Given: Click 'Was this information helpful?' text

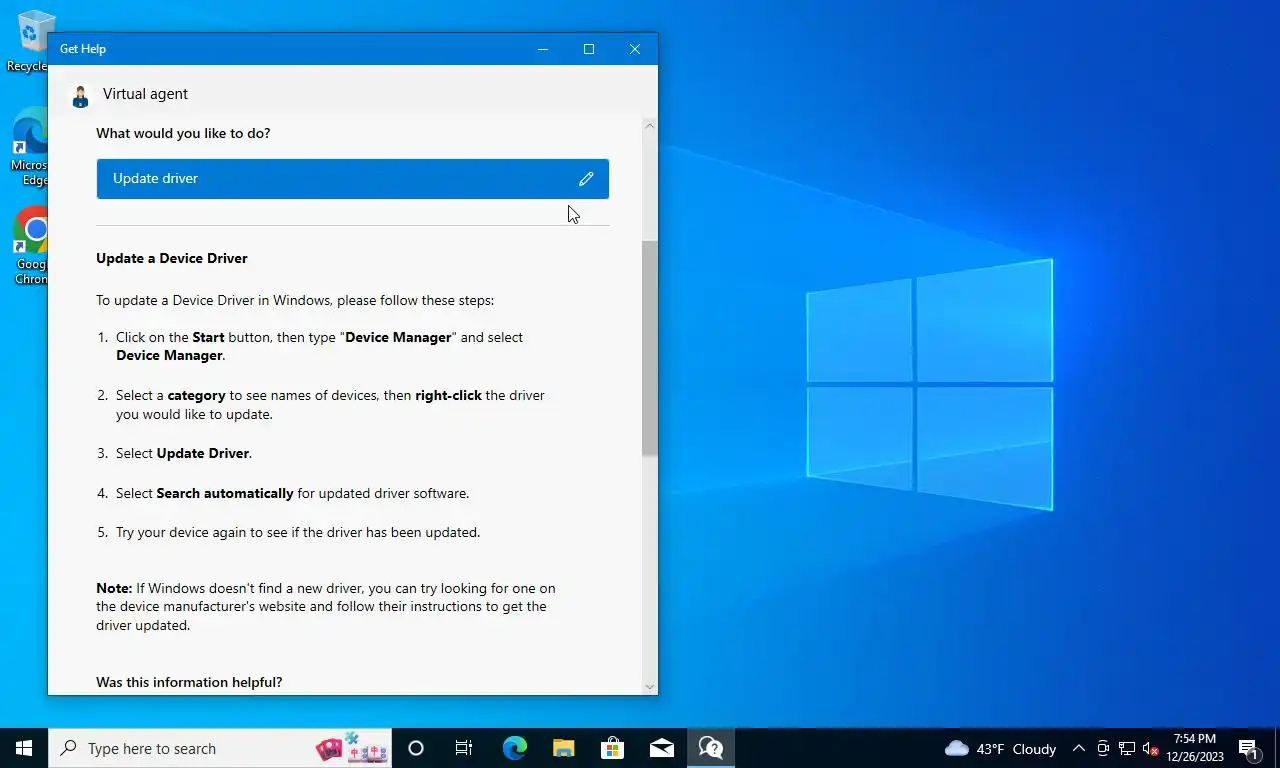Looking at the screenshot, I should [189, 682].
